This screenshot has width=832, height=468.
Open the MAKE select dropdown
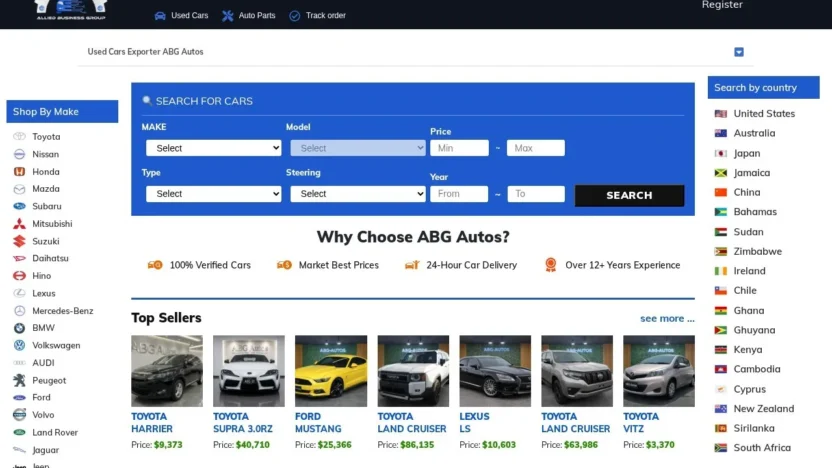[x=213, y=148]
